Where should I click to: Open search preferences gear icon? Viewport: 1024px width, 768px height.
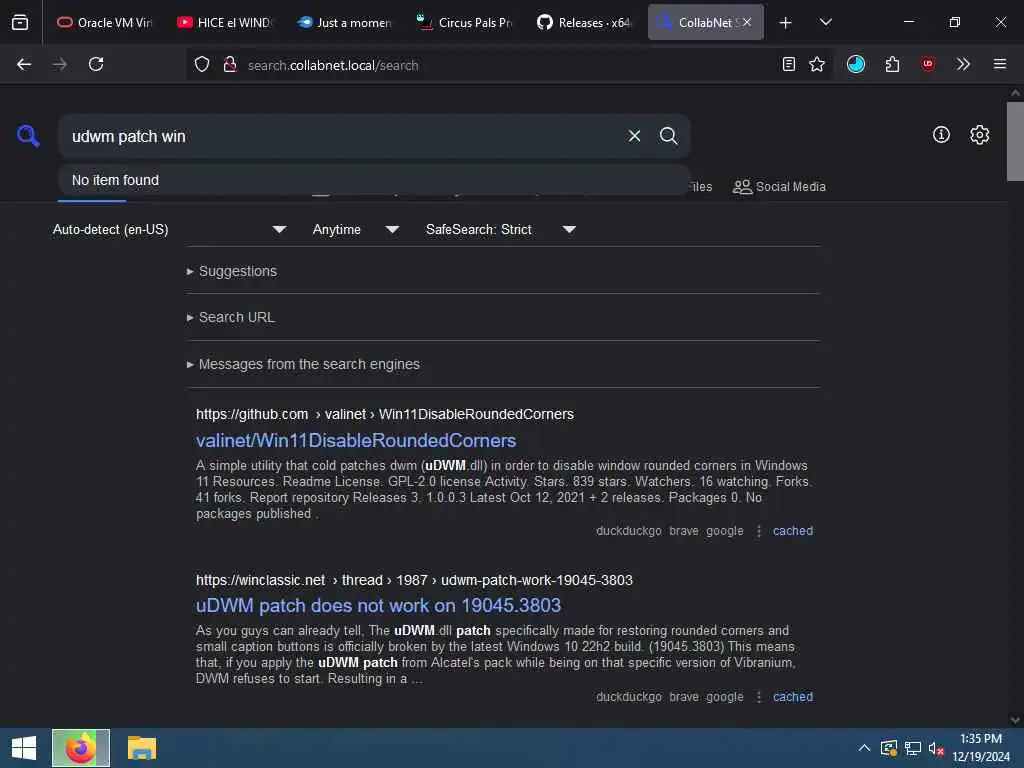point(979,135)
